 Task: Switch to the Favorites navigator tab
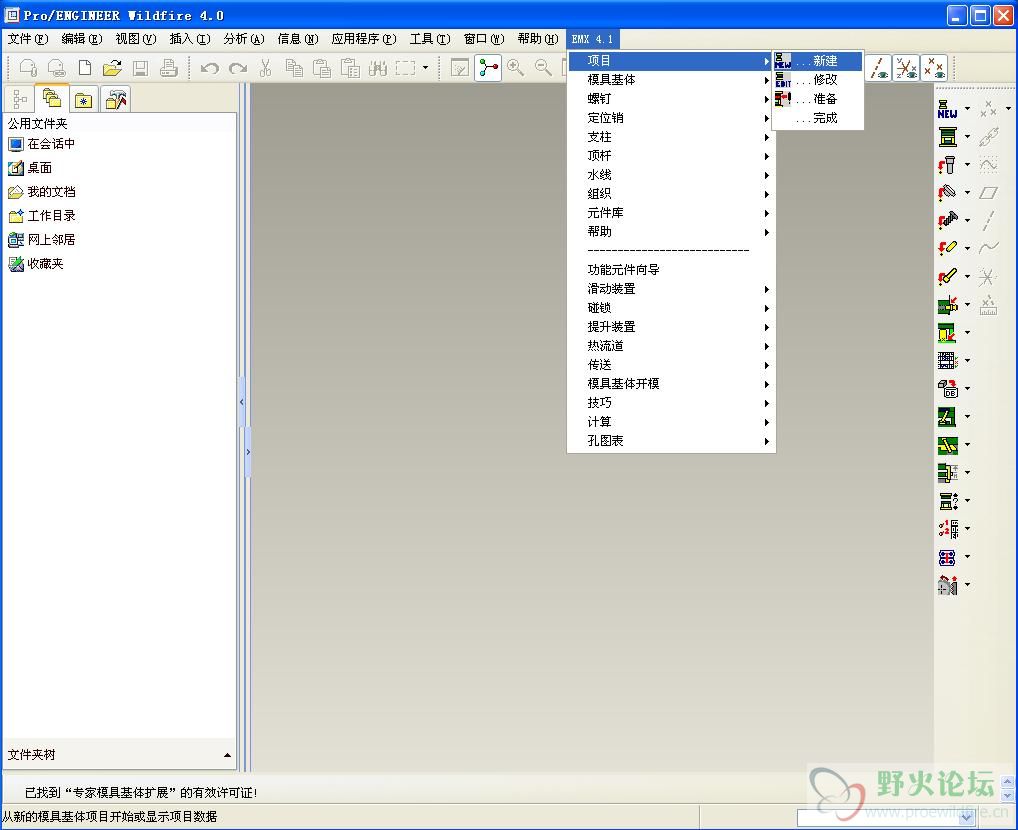point(84,99)
